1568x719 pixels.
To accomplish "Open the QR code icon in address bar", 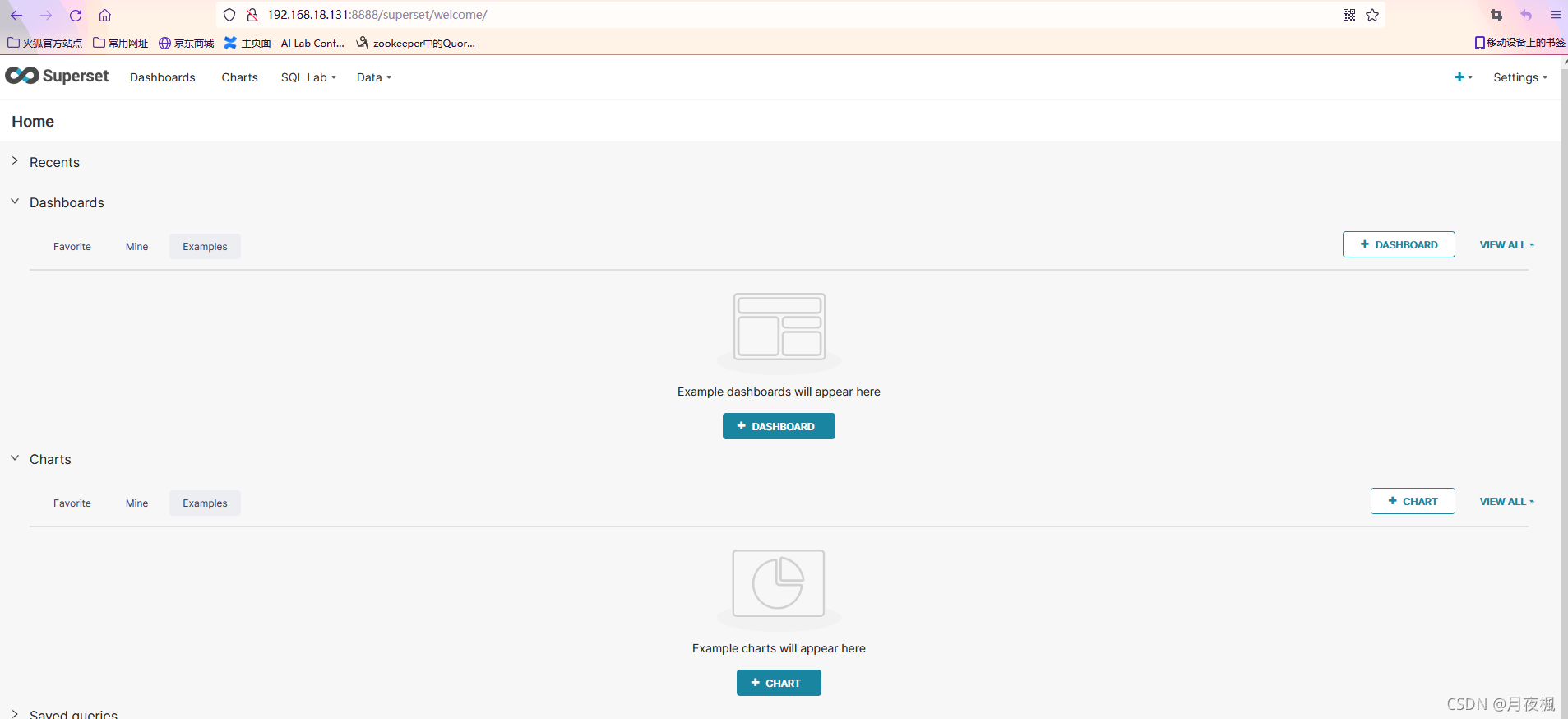I will [1349, 15].
